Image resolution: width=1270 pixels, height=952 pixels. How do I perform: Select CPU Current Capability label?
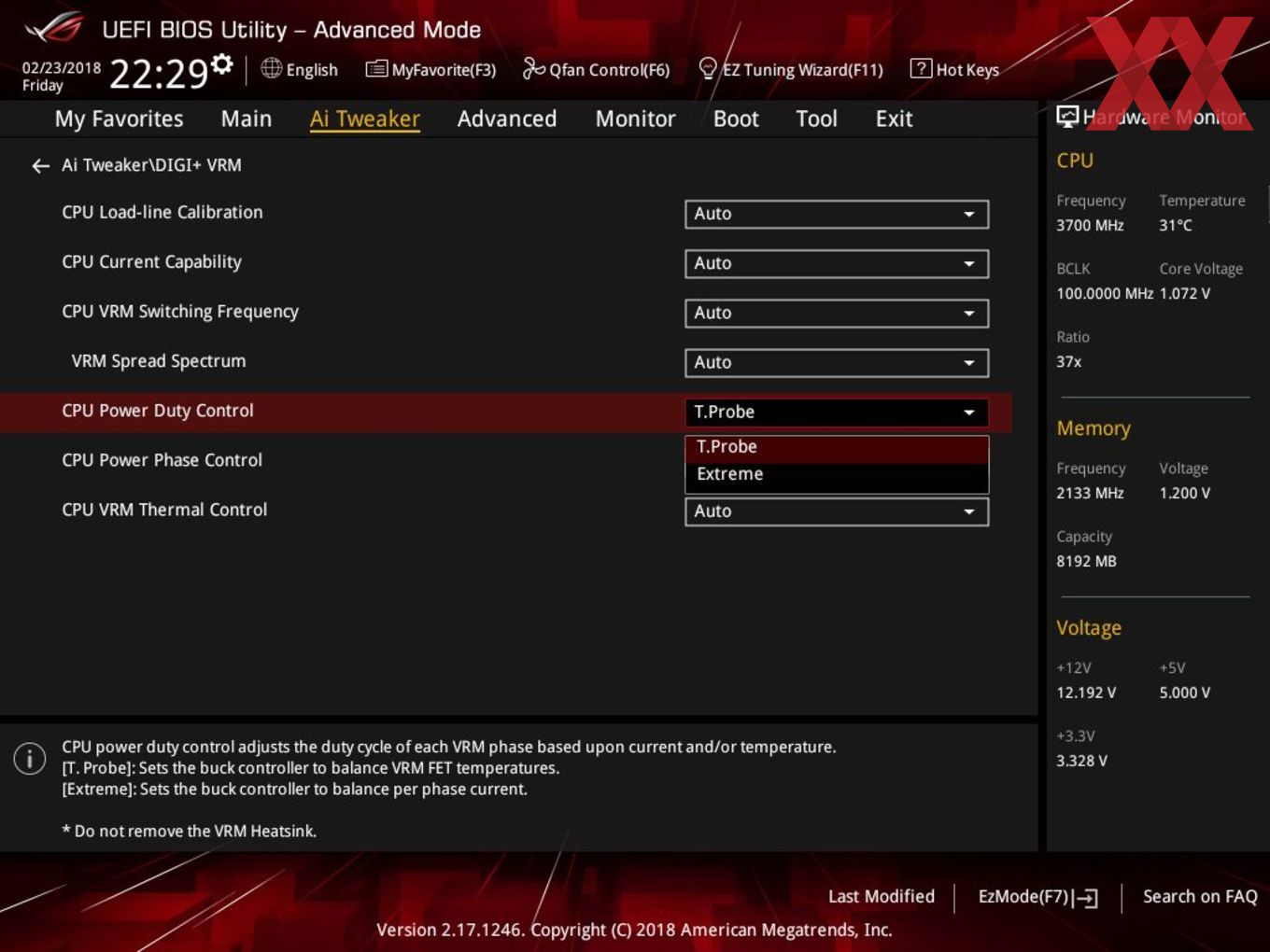[151, 262]
